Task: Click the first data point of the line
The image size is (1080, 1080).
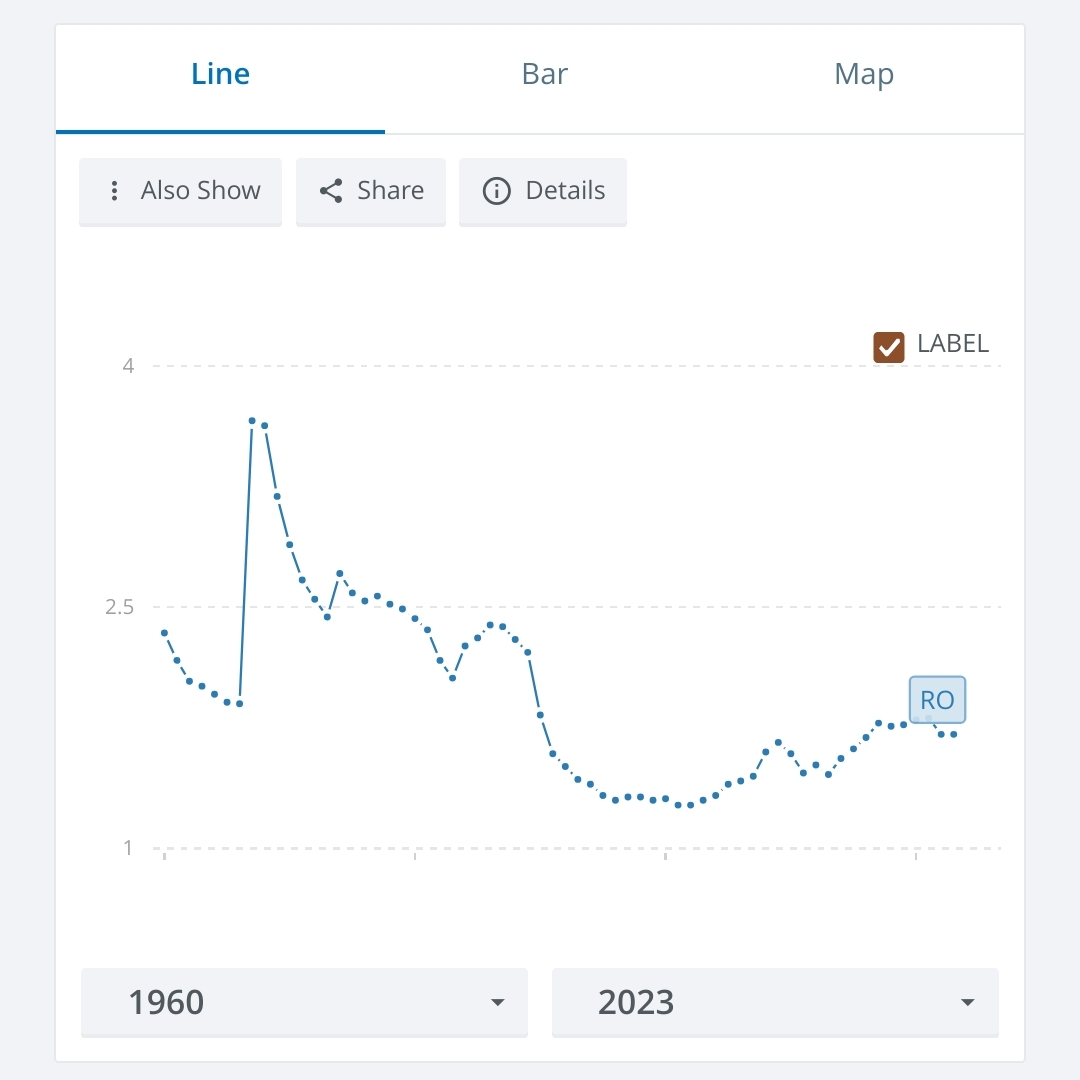Action: (164, 633)
